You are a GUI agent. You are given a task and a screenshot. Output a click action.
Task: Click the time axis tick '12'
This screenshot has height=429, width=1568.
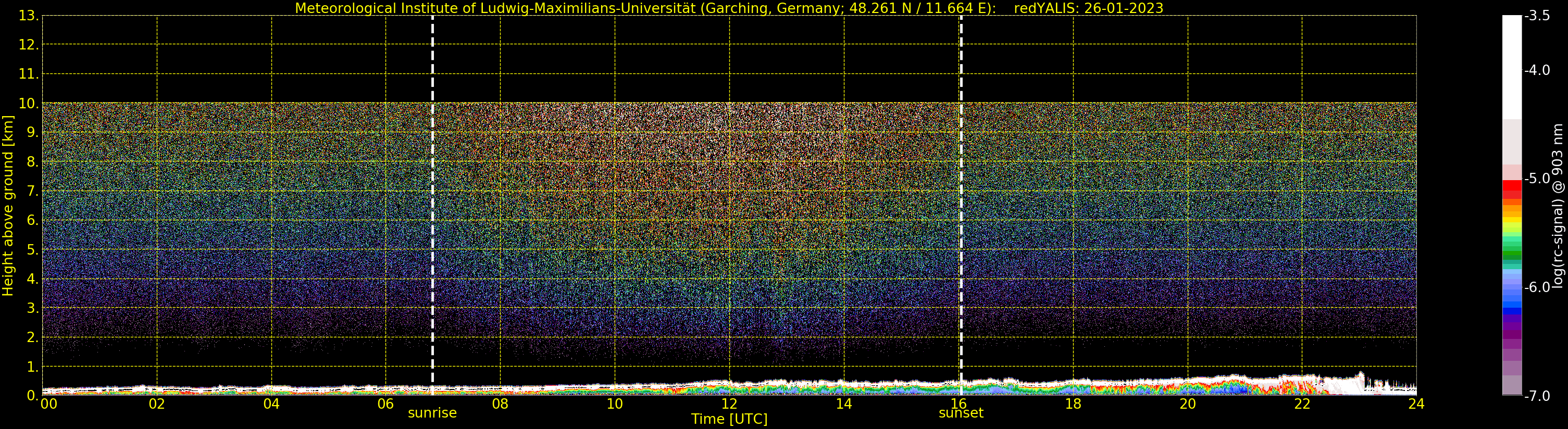(x=729, y=404)
